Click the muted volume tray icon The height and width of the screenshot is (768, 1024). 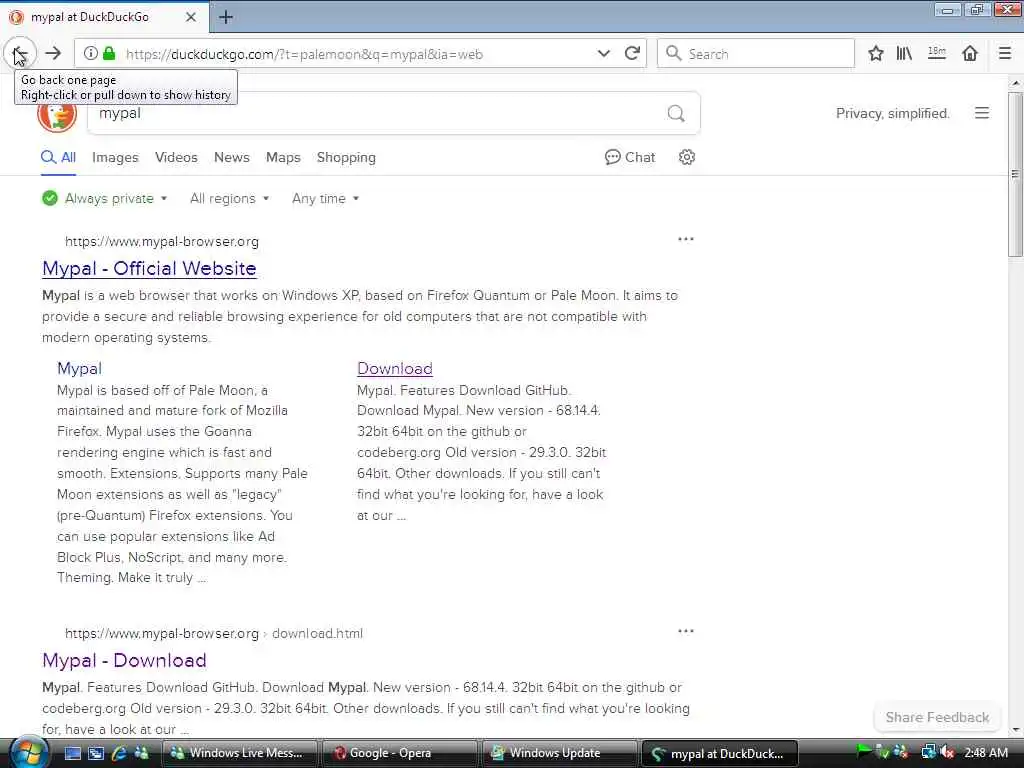coord(946,752)
